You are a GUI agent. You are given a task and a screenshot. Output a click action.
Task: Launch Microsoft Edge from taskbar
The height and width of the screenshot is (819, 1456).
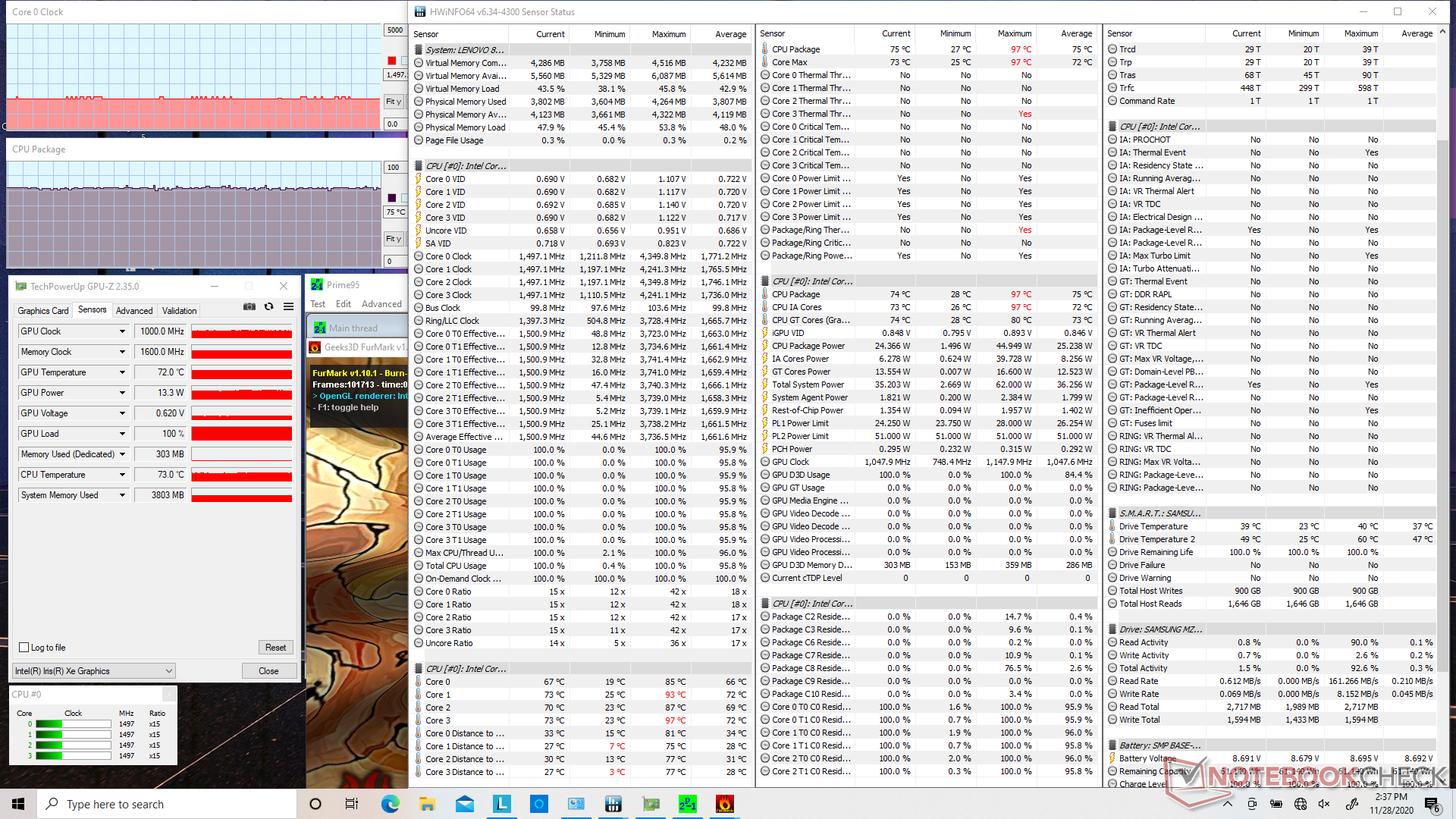pos(390,804)
